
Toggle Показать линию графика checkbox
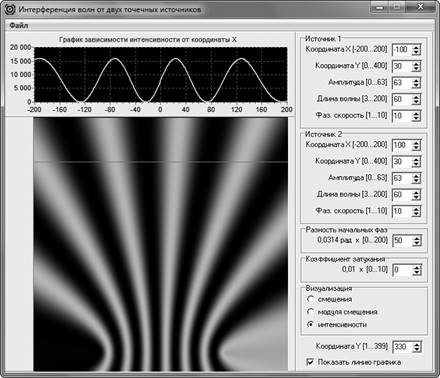coord(310,362)
